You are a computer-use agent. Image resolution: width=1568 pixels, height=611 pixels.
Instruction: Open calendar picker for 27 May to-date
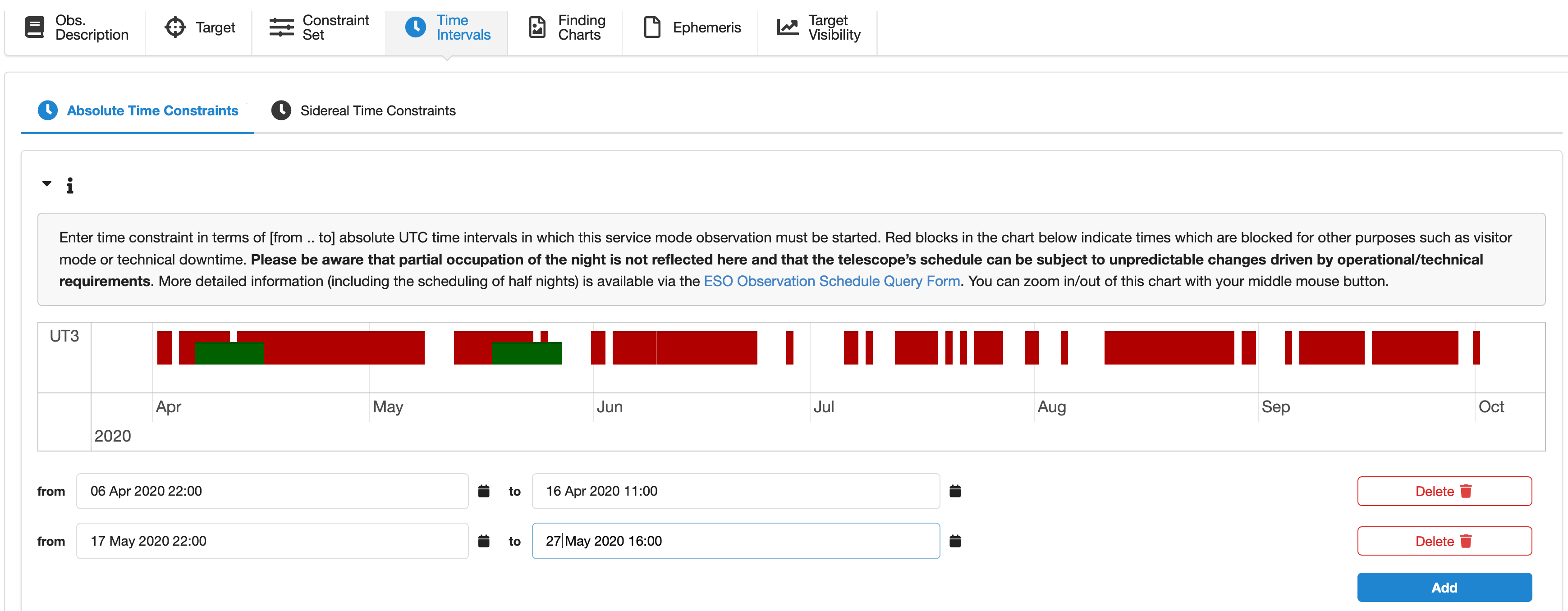954,541
